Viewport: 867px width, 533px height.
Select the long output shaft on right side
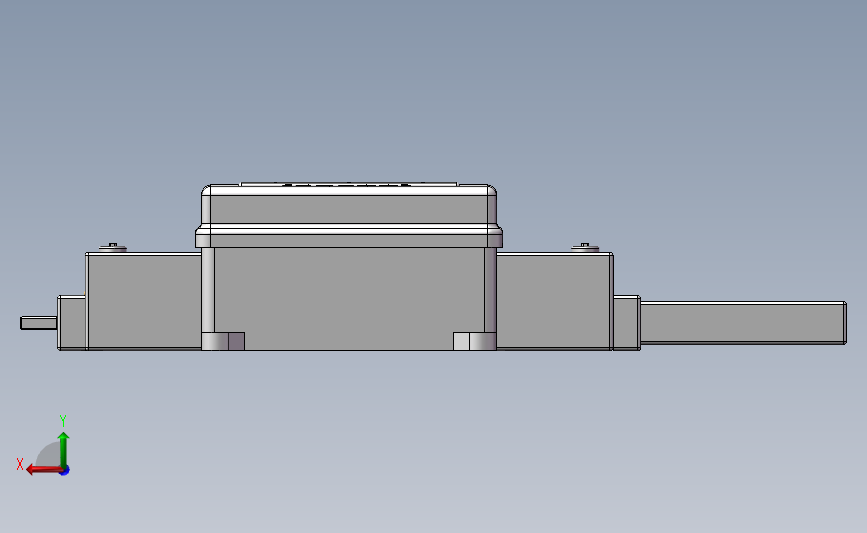click(x=743, y=323)
